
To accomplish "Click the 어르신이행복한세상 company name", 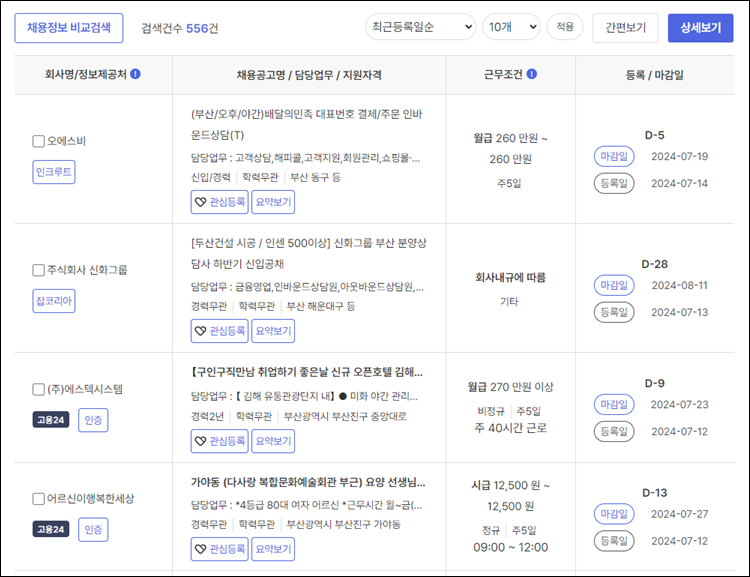I will click(90, 499).
